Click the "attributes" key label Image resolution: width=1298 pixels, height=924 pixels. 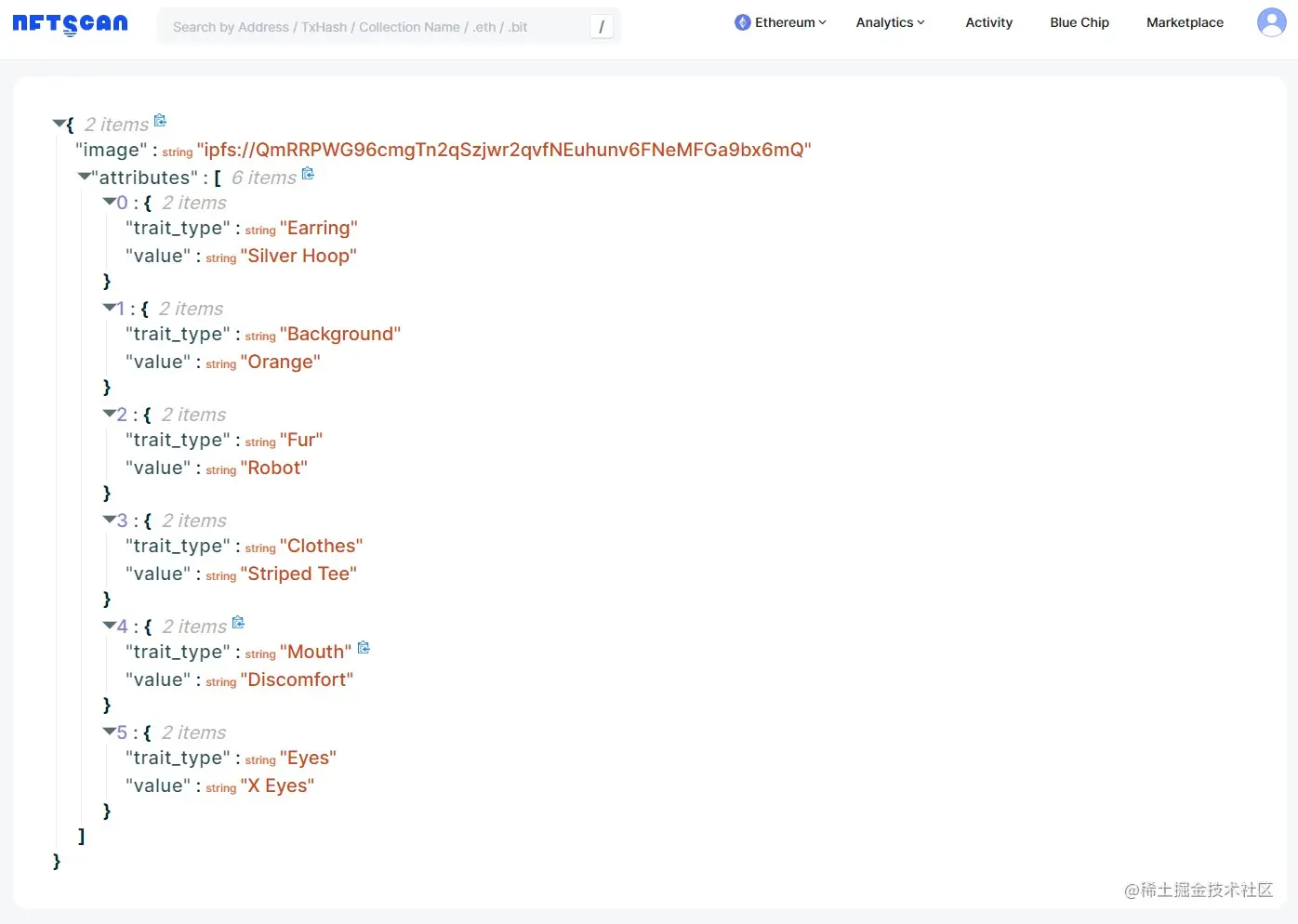click(145, 178)
